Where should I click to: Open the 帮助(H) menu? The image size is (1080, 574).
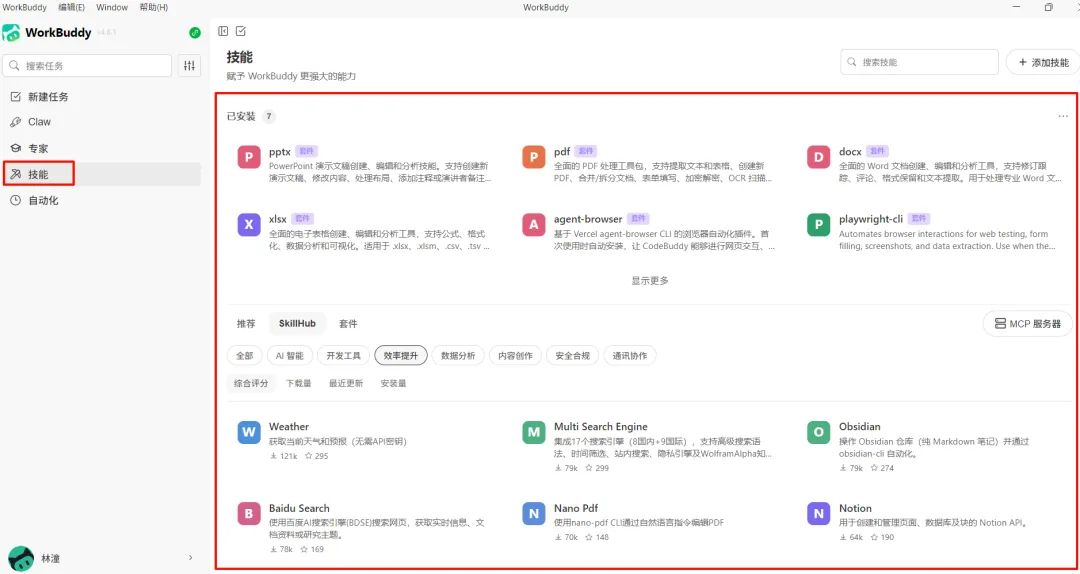coord(154,7)
